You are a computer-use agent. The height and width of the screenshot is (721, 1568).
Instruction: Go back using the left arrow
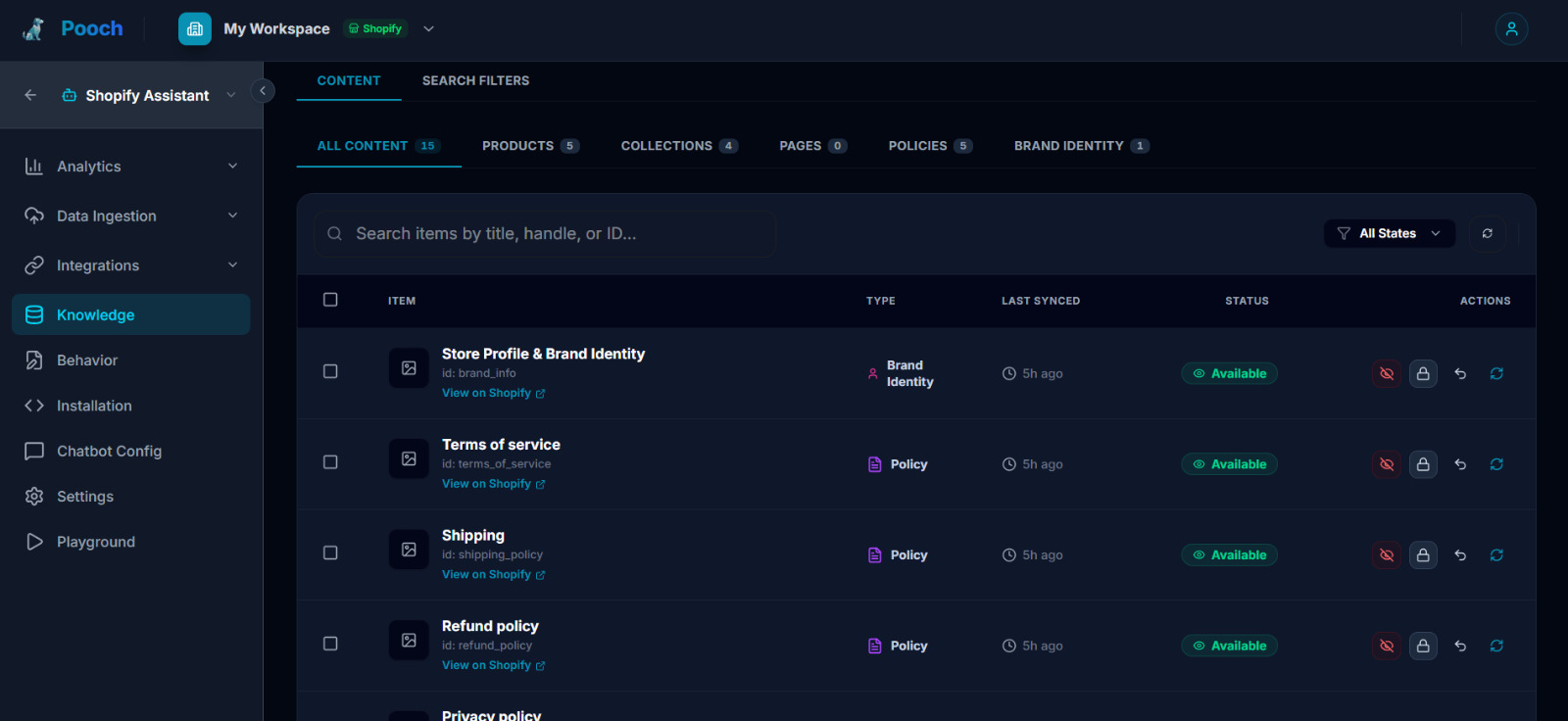30,95
